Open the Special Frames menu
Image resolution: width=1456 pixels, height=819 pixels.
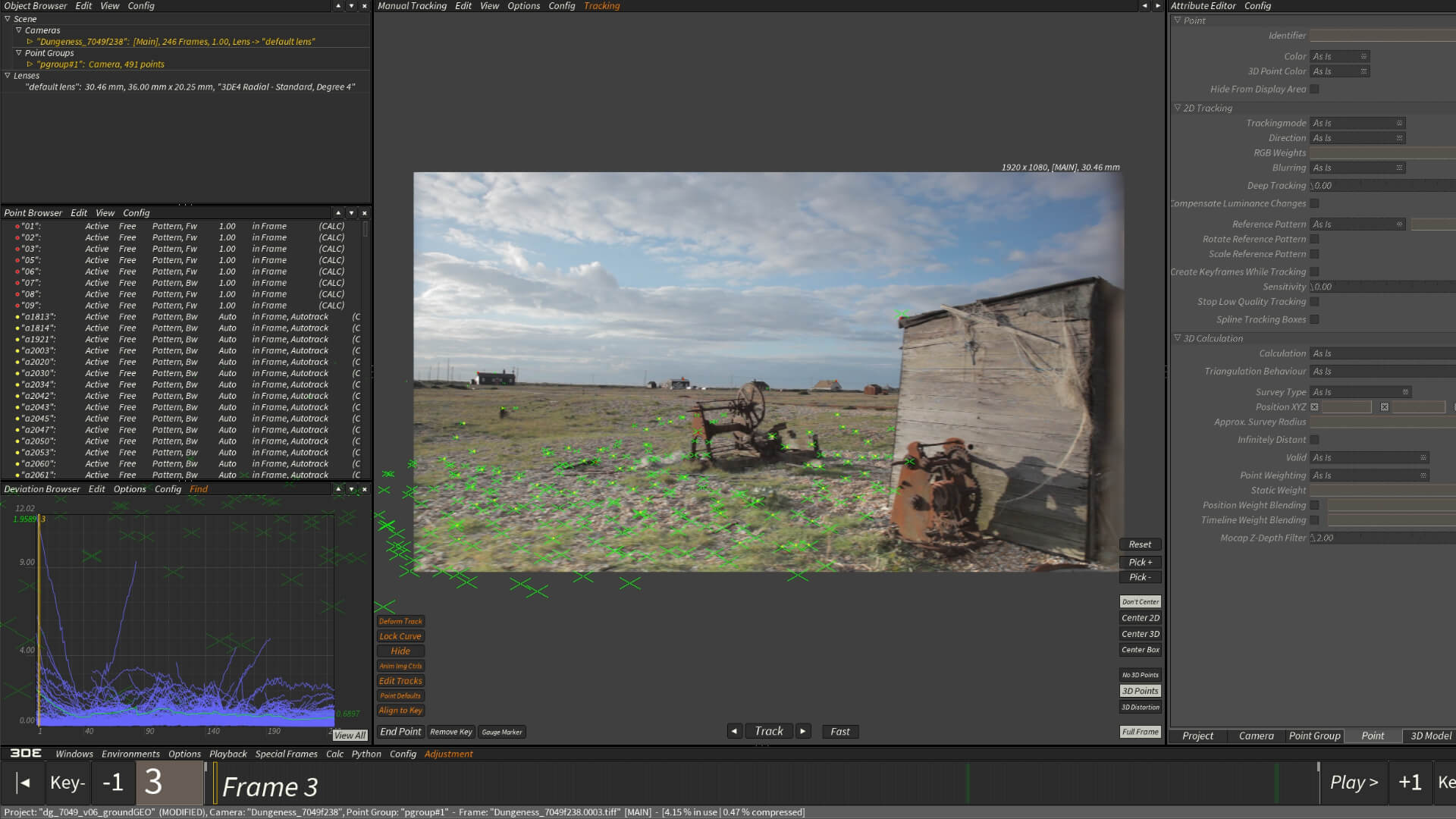tap(286, 754)
